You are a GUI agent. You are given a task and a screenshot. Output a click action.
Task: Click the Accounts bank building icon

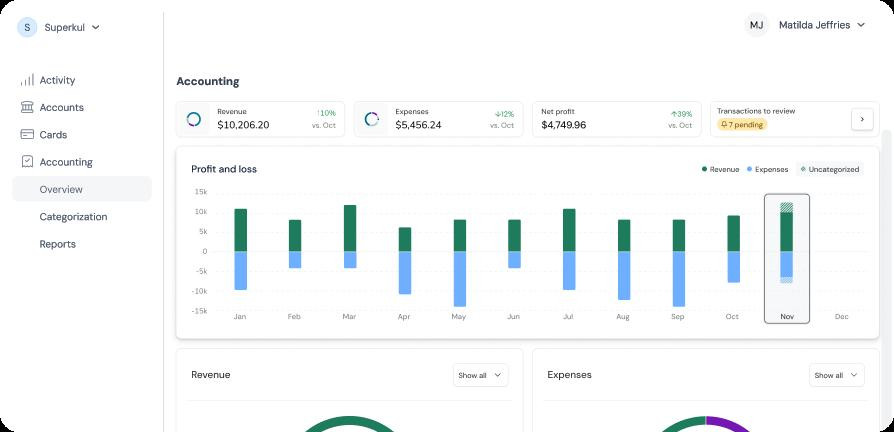coord(27,107)
